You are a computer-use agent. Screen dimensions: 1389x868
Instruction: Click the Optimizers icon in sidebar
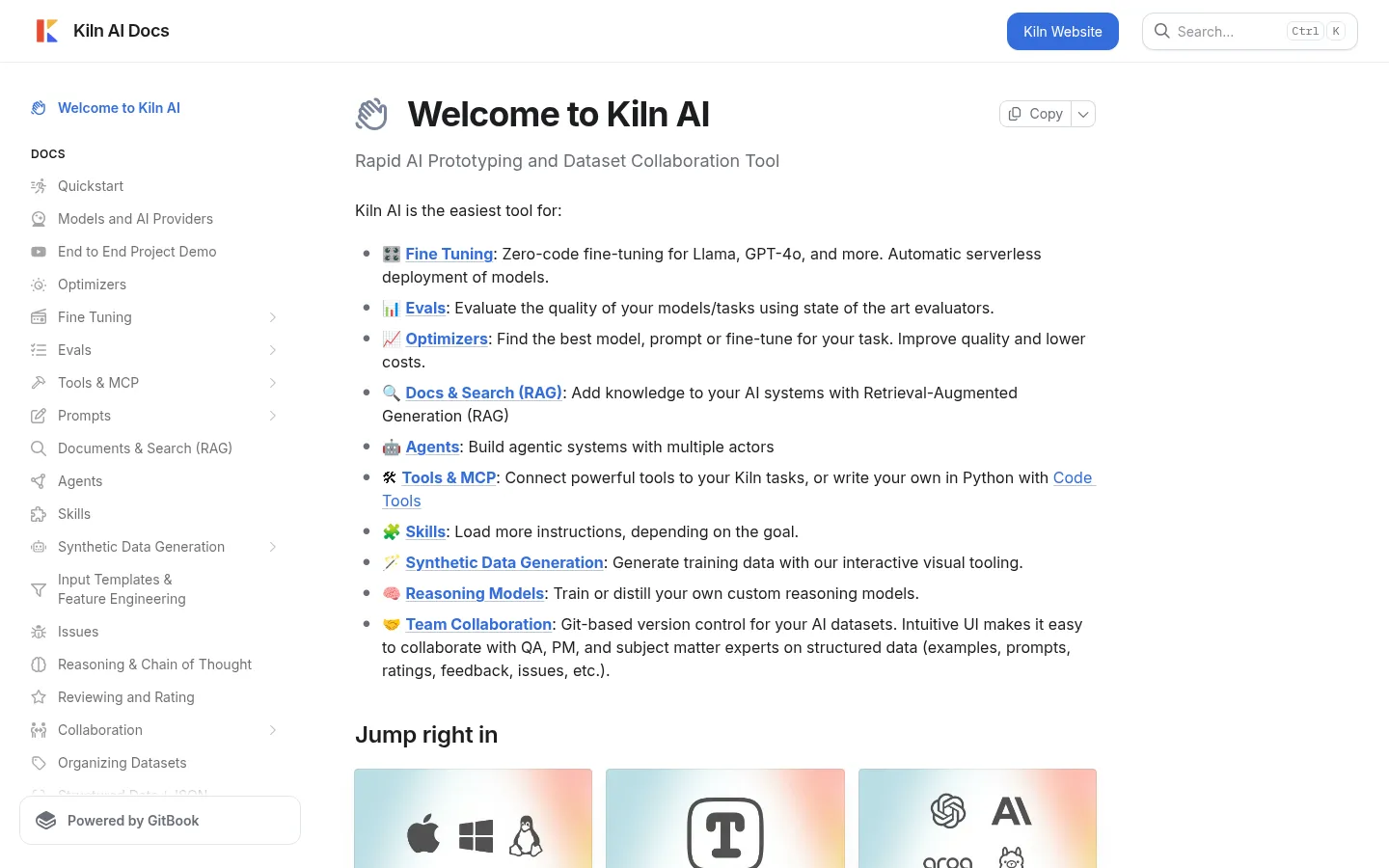(39, 285)
